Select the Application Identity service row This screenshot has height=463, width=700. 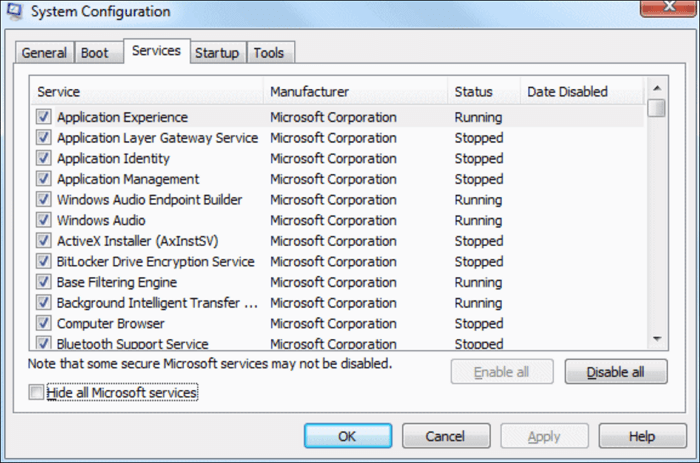coord(113,158)
